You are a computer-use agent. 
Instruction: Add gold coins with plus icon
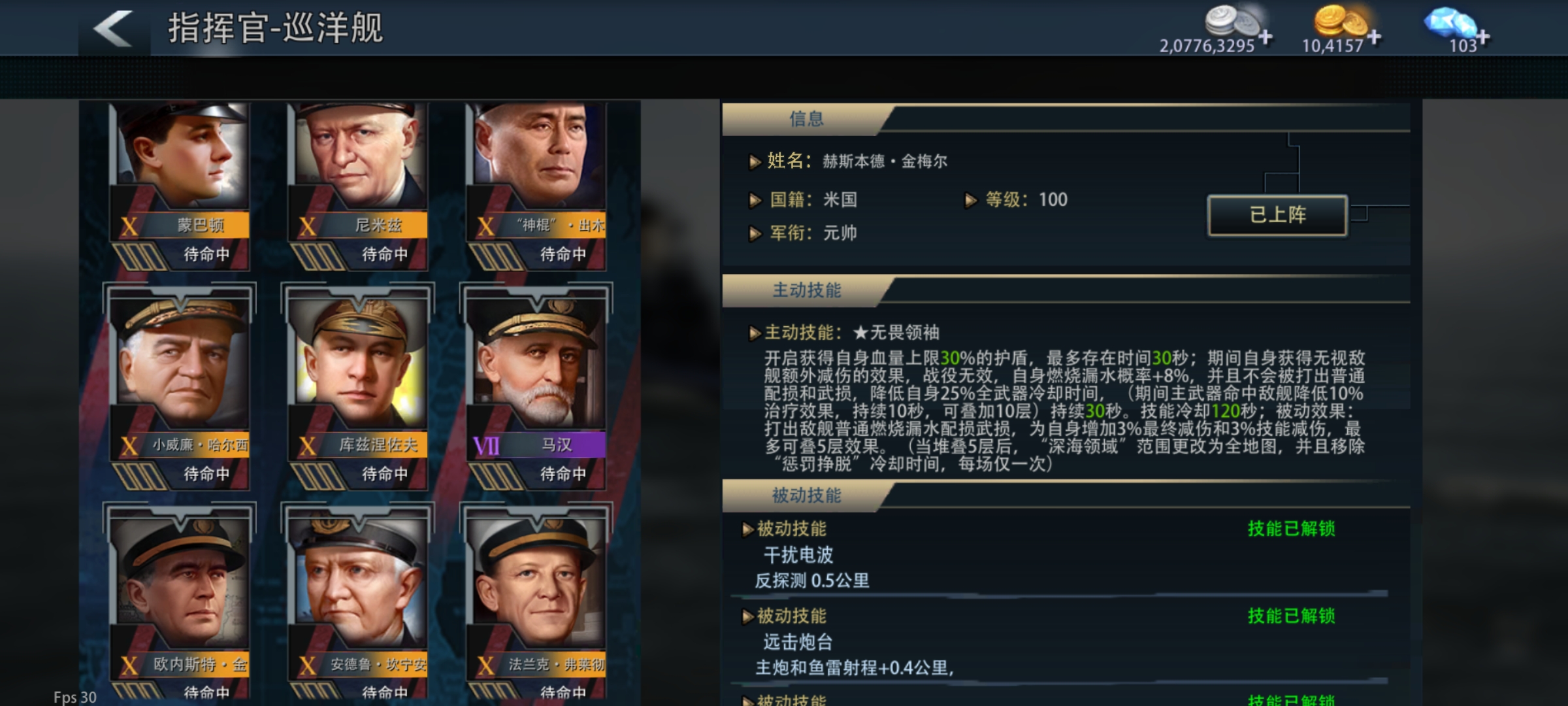(x=1374, y=37)
